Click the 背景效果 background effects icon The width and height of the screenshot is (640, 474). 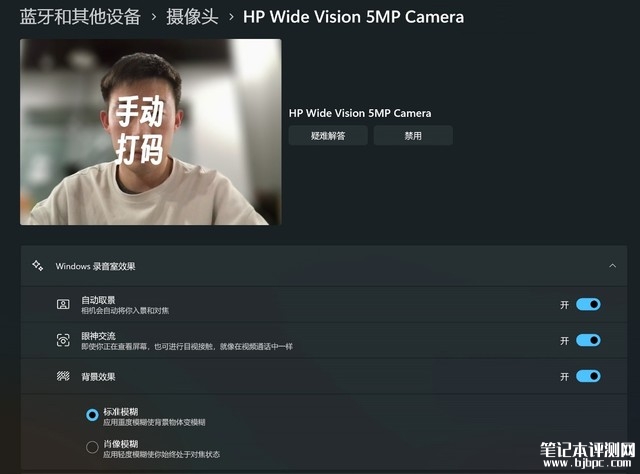(x=63, y=376)
